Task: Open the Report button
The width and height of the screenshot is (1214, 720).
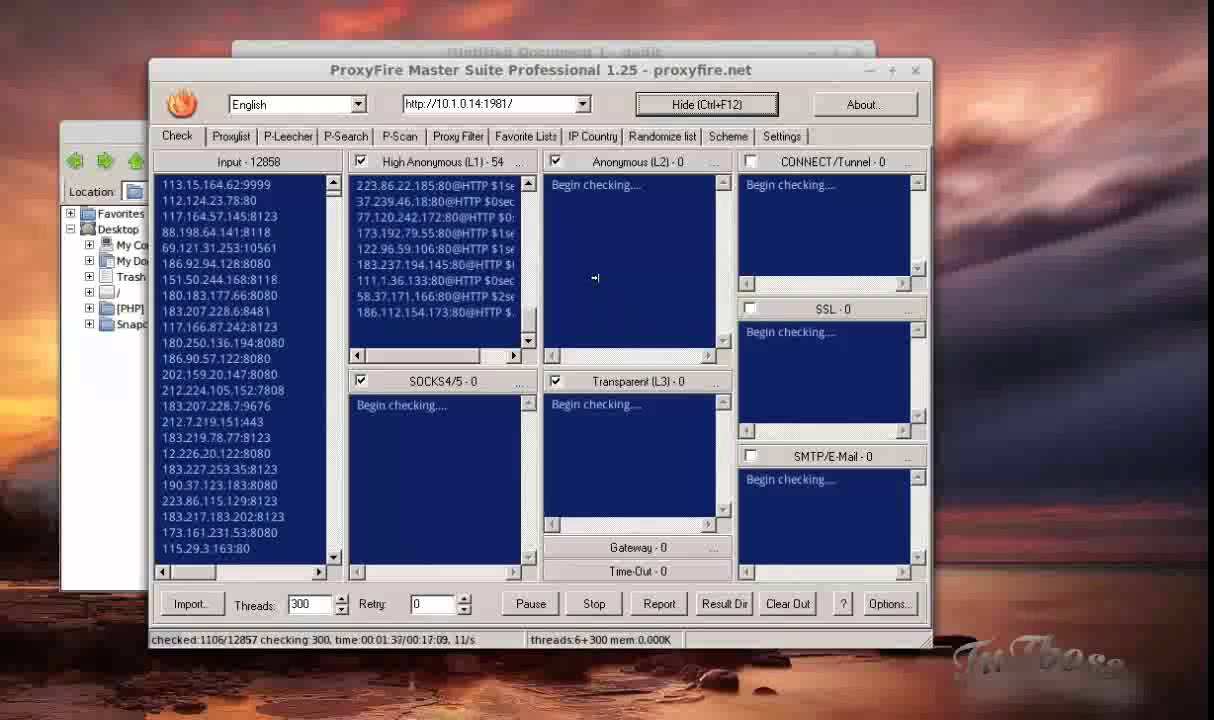Action: (659, 603)
